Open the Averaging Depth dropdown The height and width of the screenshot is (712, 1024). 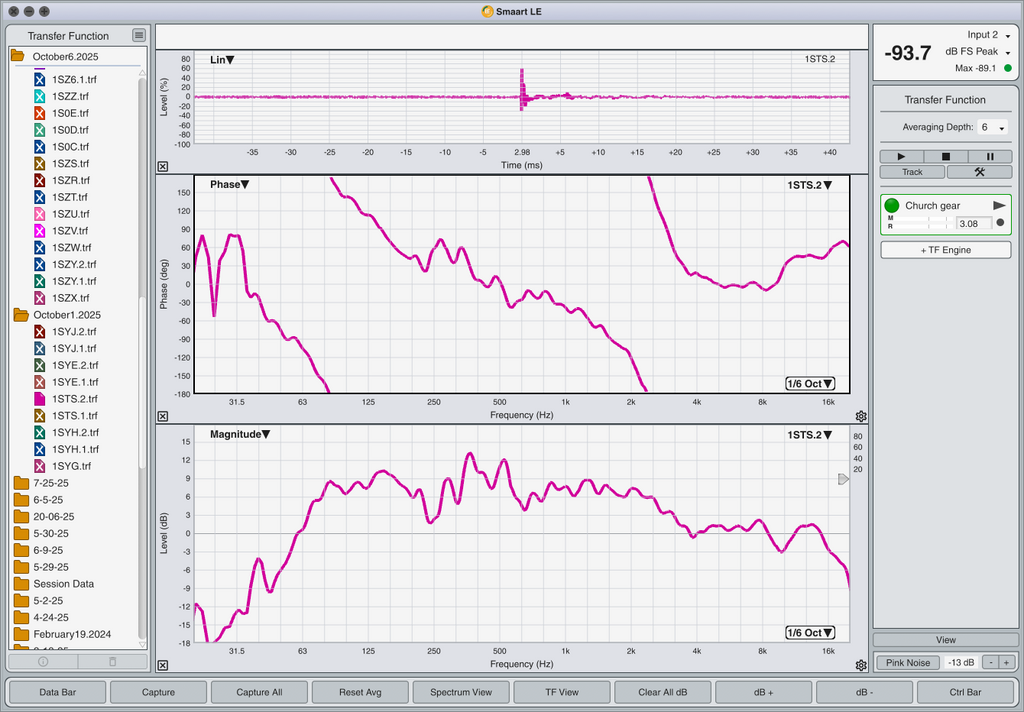click(x=993, y=128)
